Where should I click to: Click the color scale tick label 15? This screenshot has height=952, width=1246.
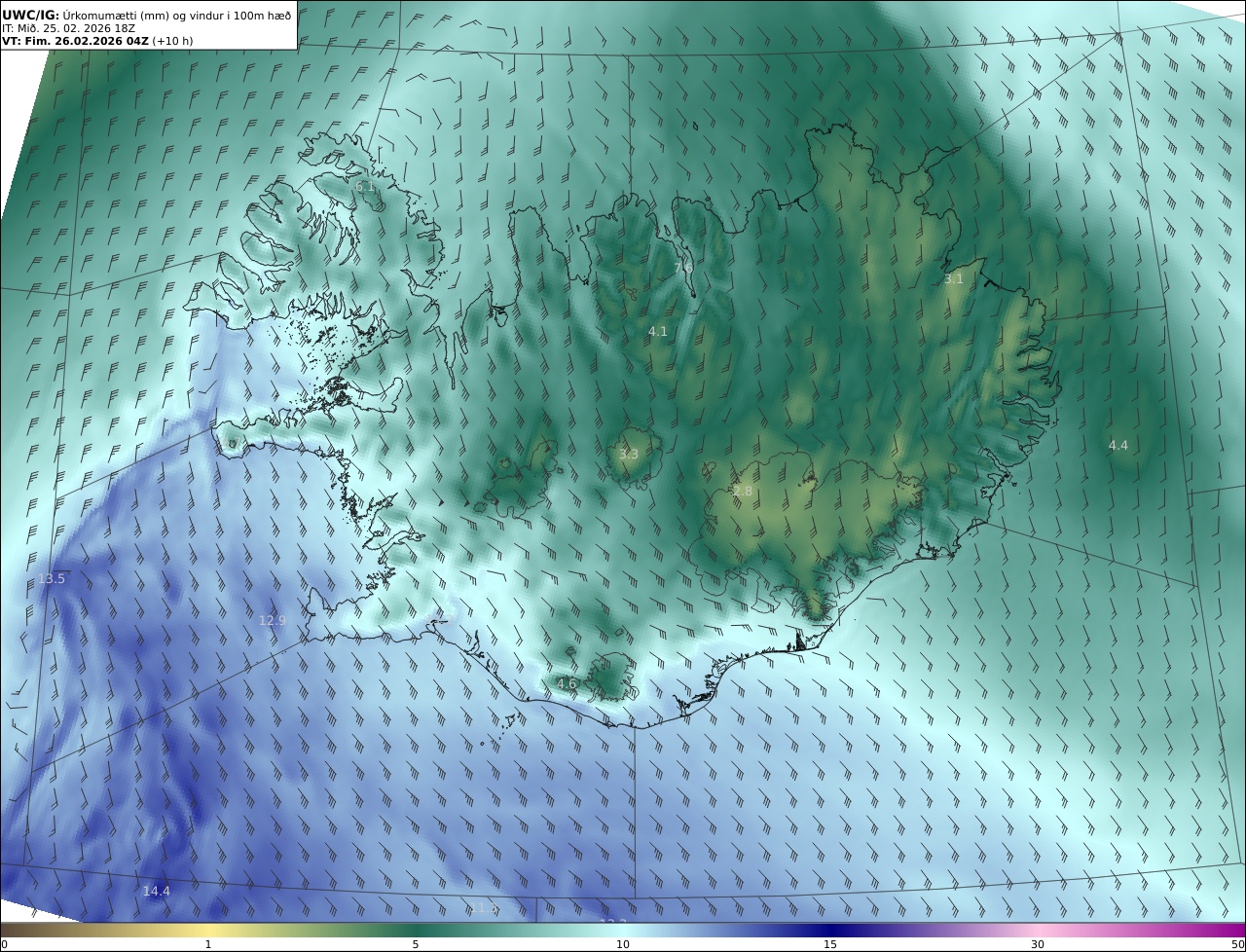[x=830, y=944]
